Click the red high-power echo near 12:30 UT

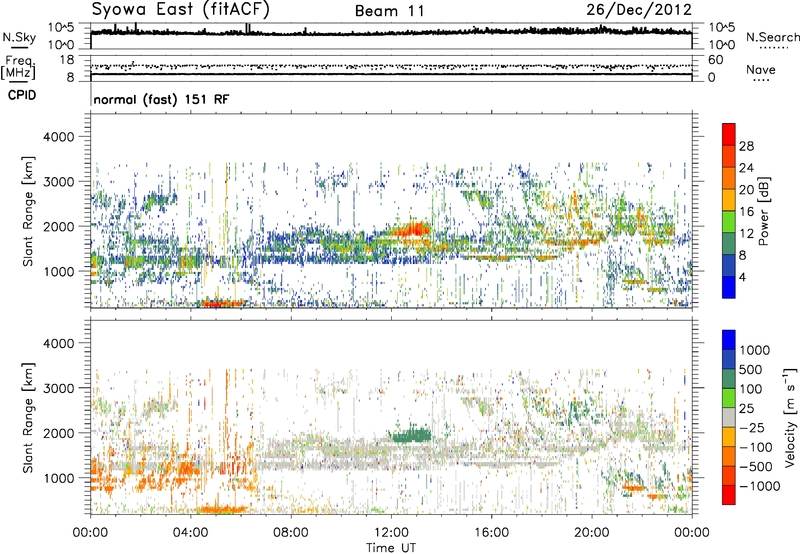tap(413, 229)
